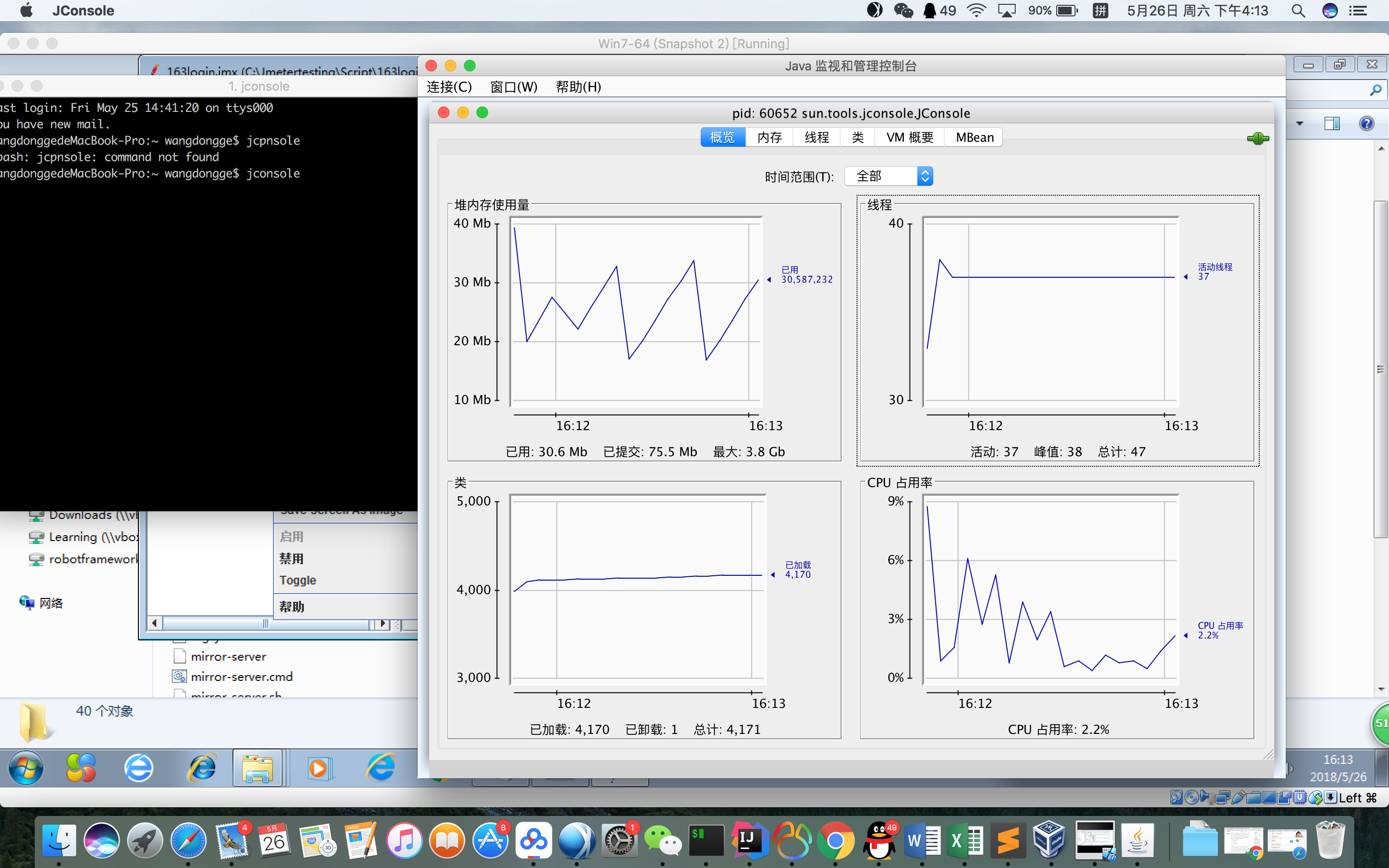Viewport: 1389px width, 868px height.
Task: Open Microsoft Word from the Dock
Action: [922, 841]
